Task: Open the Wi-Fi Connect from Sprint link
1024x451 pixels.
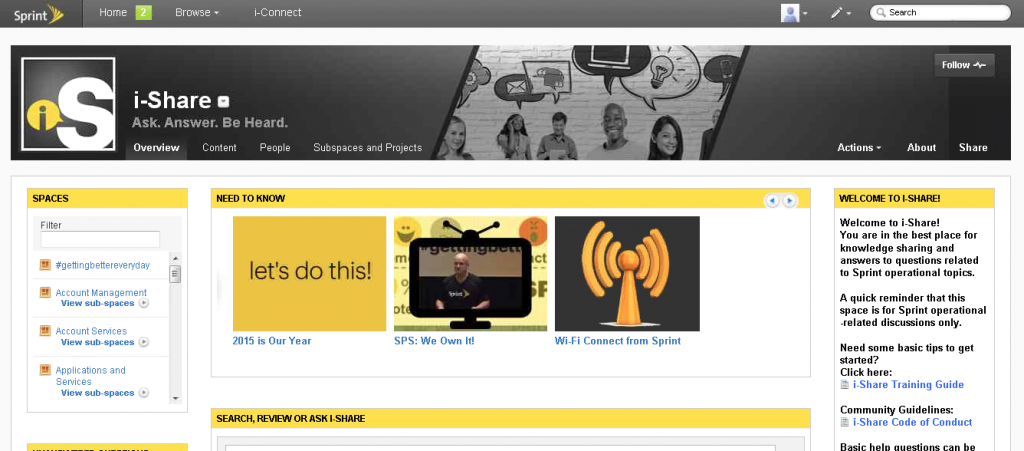Action: pos(617,341)
